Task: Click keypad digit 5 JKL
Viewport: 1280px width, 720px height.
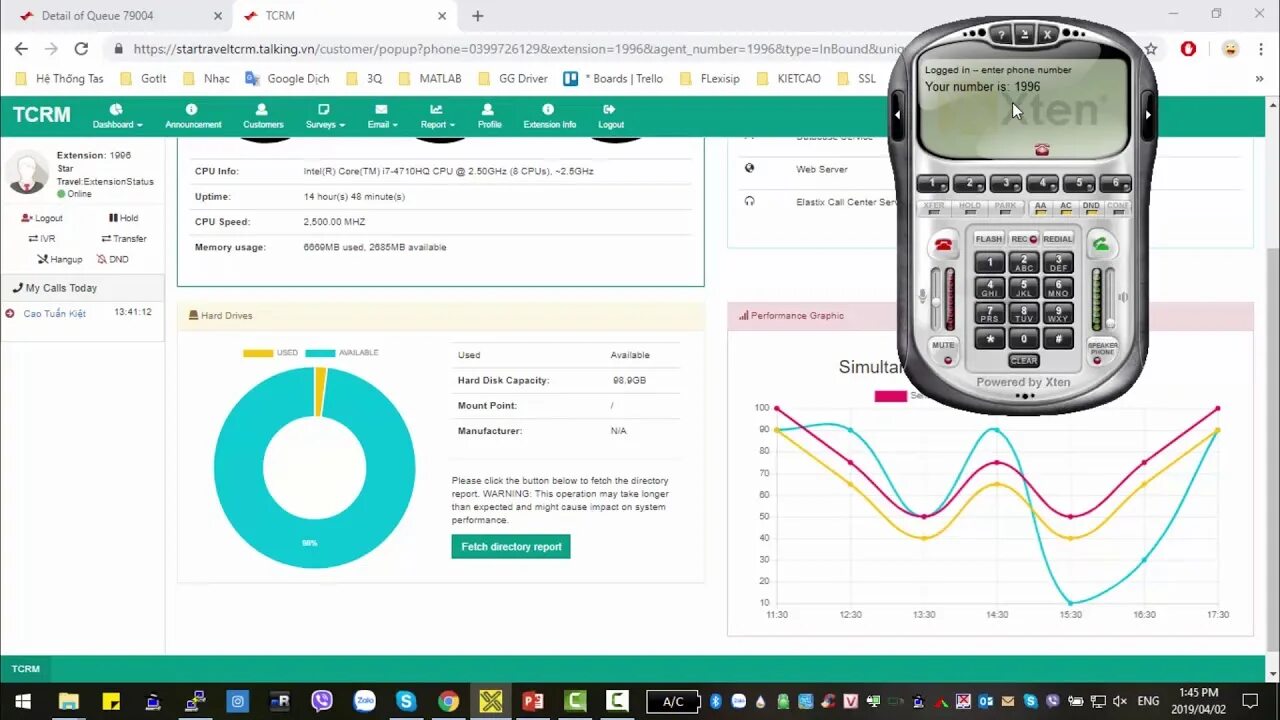Action: 1024,289
